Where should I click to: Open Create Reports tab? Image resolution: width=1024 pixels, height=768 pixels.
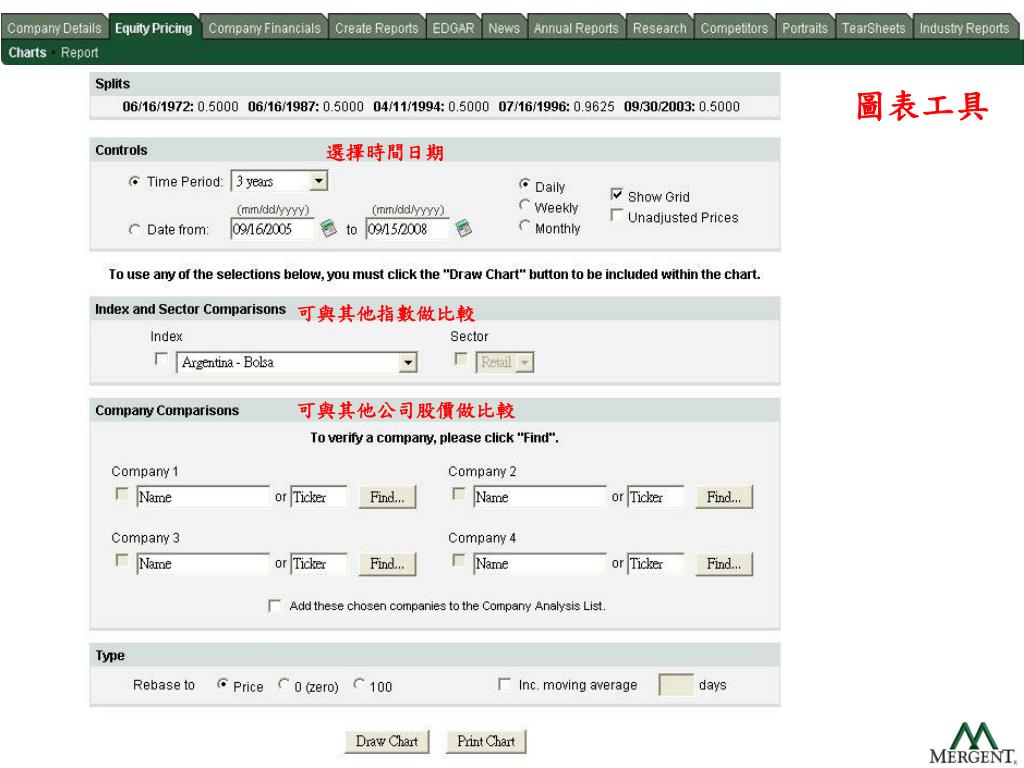[x=376, y=28]
